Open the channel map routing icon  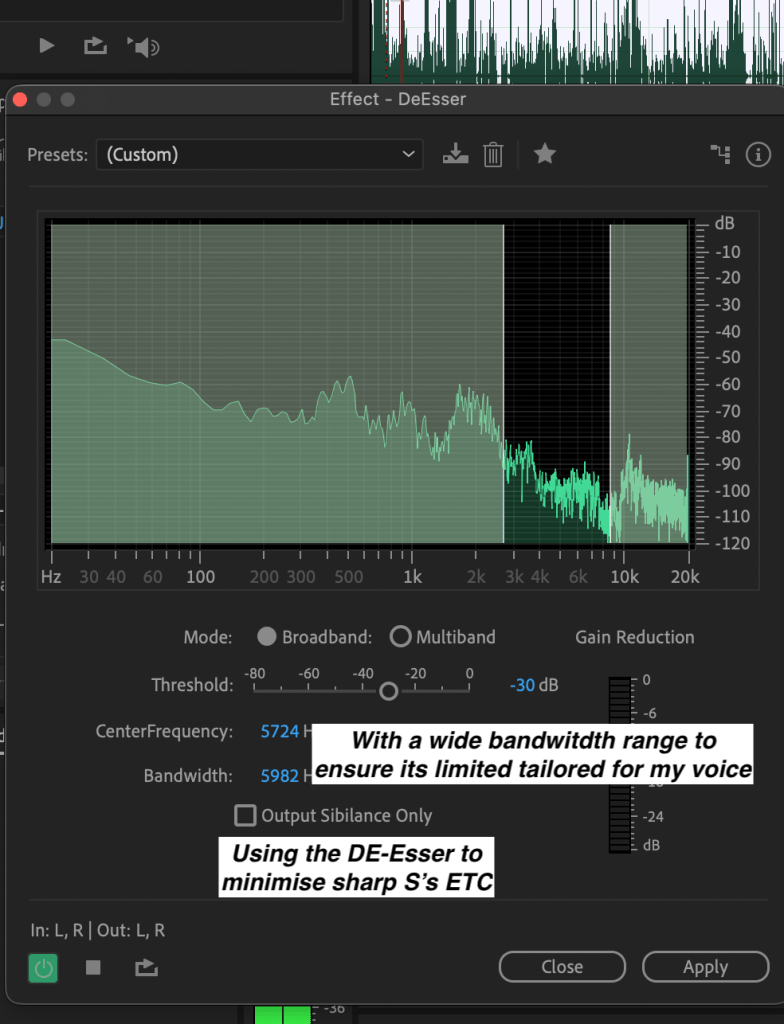[x=720, y=154]
